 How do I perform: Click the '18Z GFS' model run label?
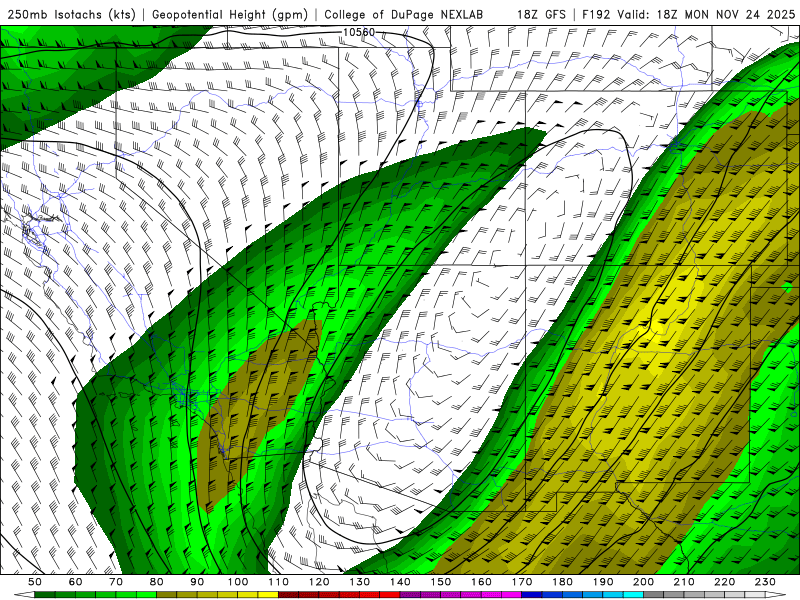point(541,15)
